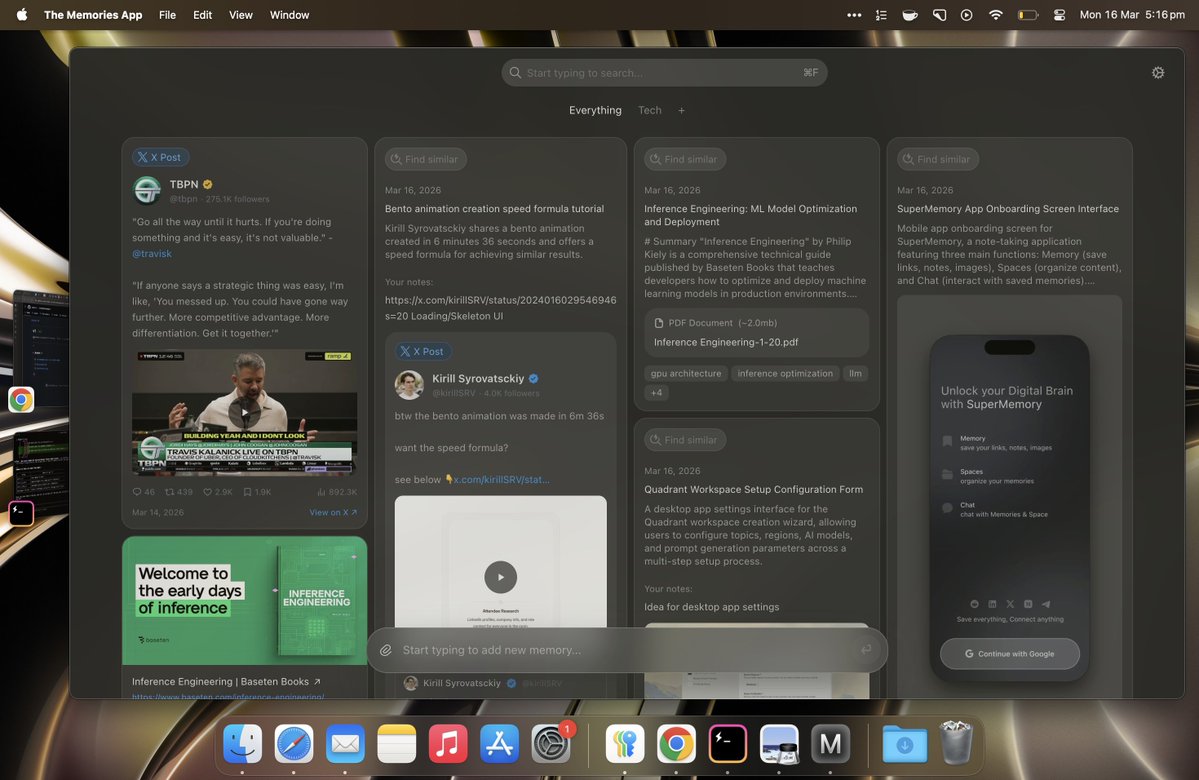Viewport: 1199px width, 780px height.
Task: Expand the '+4' more tags chip
Action: (656, 392)
